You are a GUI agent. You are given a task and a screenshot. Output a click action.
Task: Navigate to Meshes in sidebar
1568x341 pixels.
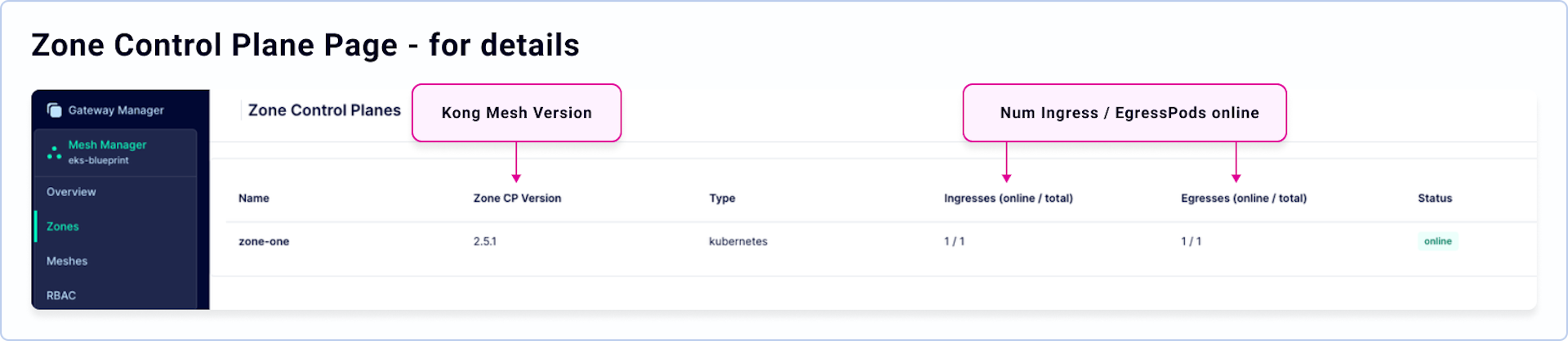pos(67,261)
